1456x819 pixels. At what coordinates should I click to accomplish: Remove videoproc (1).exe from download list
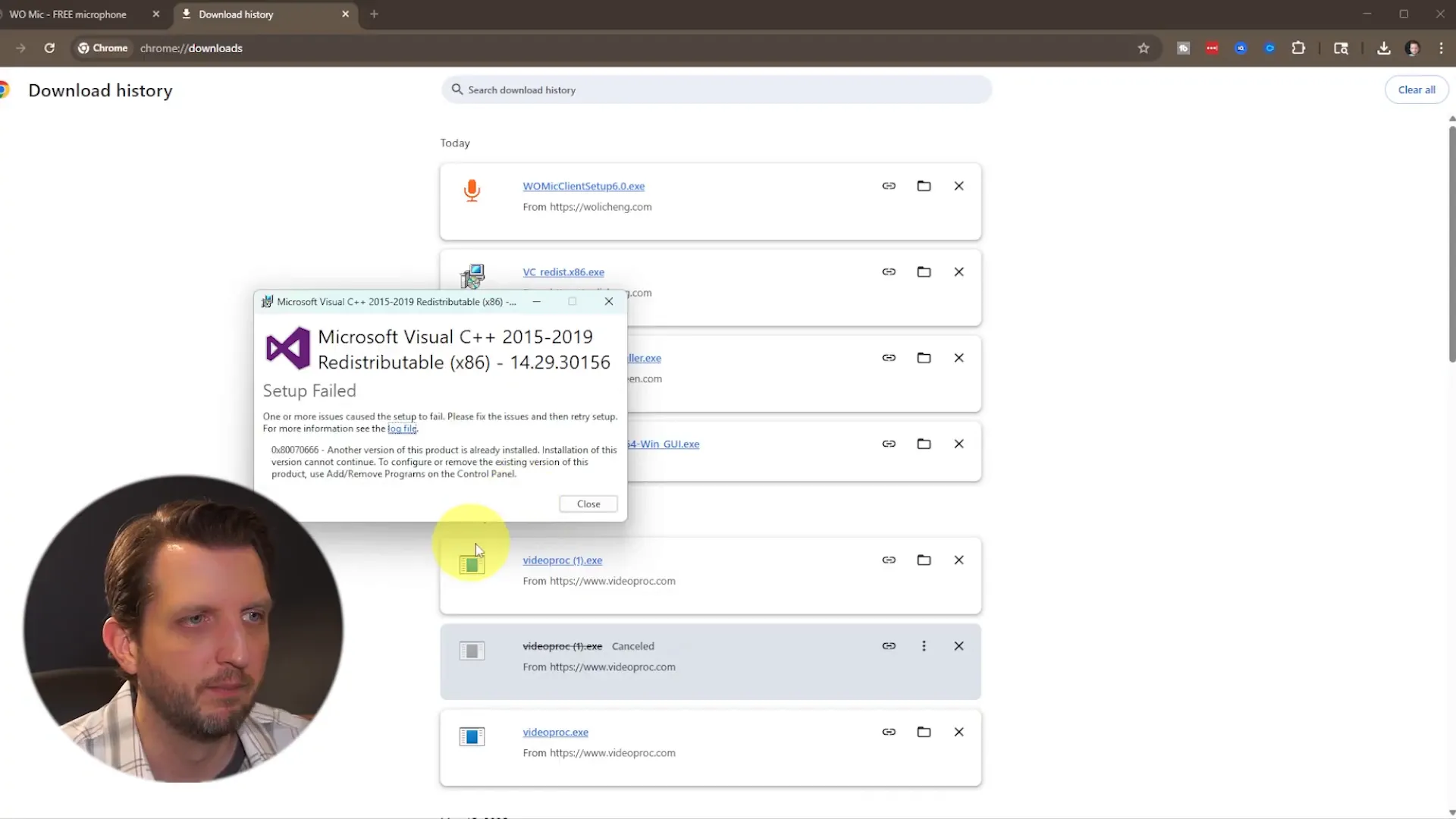(x=959, y=560)
